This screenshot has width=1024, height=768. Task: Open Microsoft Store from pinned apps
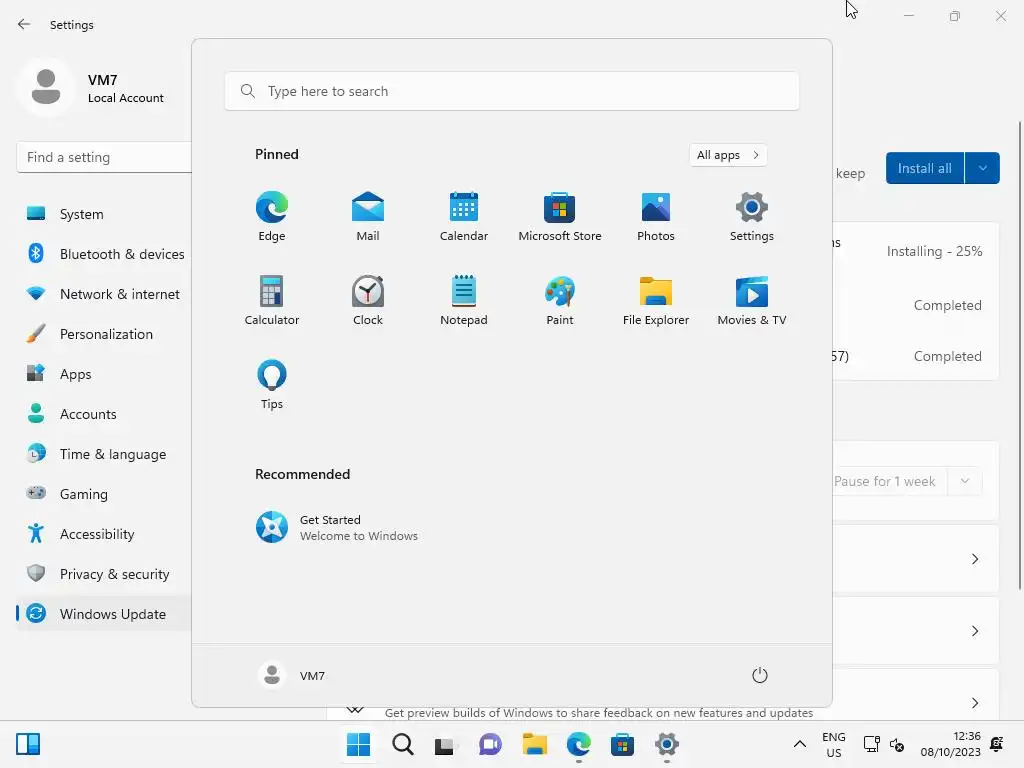coord(560,216)
